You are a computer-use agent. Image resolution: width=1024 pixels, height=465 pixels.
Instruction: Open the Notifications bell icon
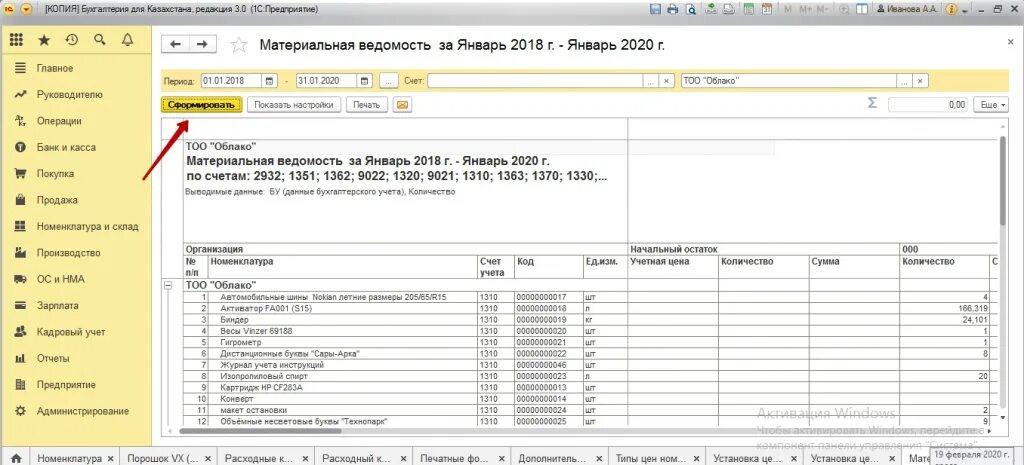pyautogui.click(x=128, y=40)
